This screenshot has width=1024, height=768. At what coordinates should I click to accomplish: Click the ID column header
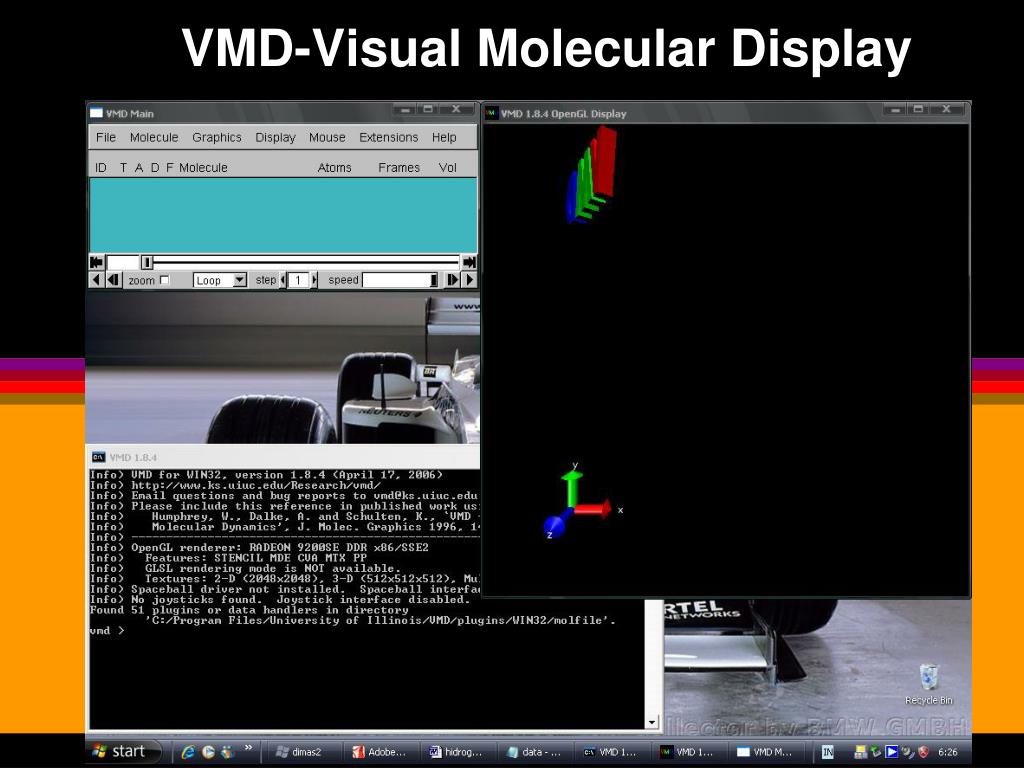click(101, 168)
